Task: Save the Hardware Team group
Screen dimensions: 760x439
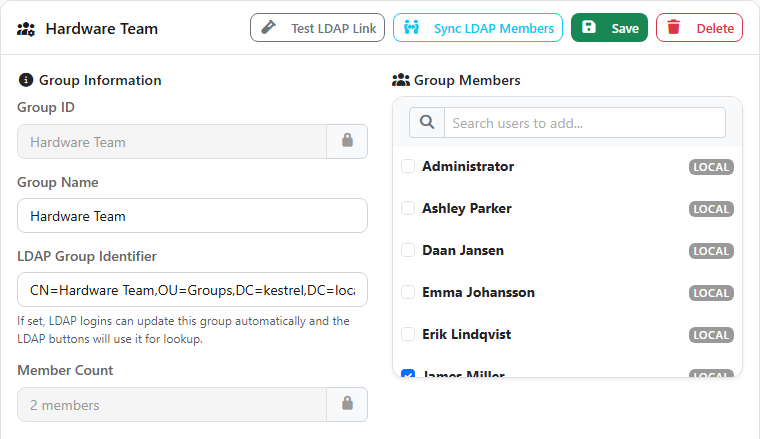Action: [609, 28]
